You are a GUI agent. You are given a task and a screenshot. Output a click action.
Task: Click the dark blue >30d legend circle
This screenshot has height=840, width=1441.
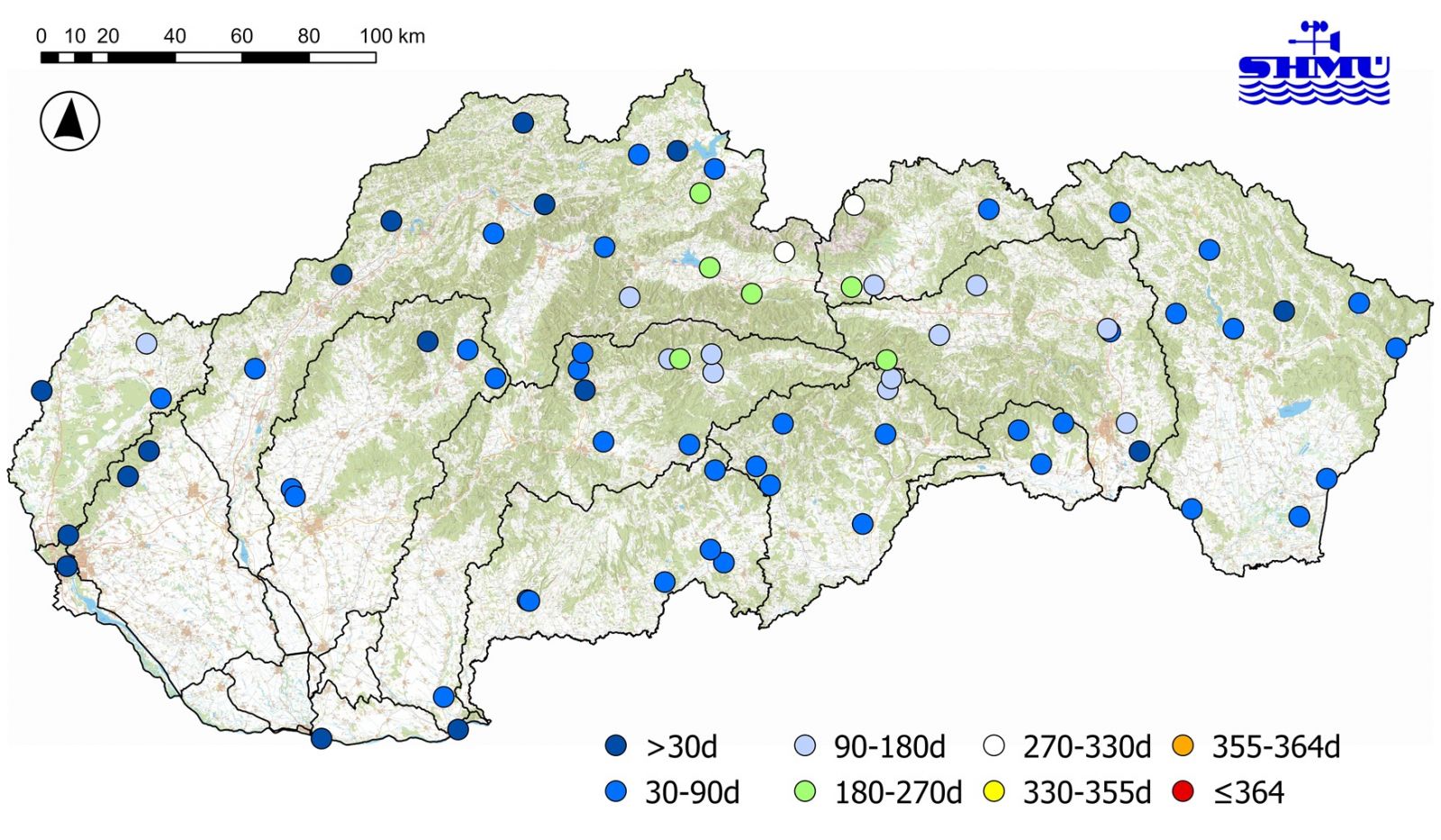pos(616,746)
